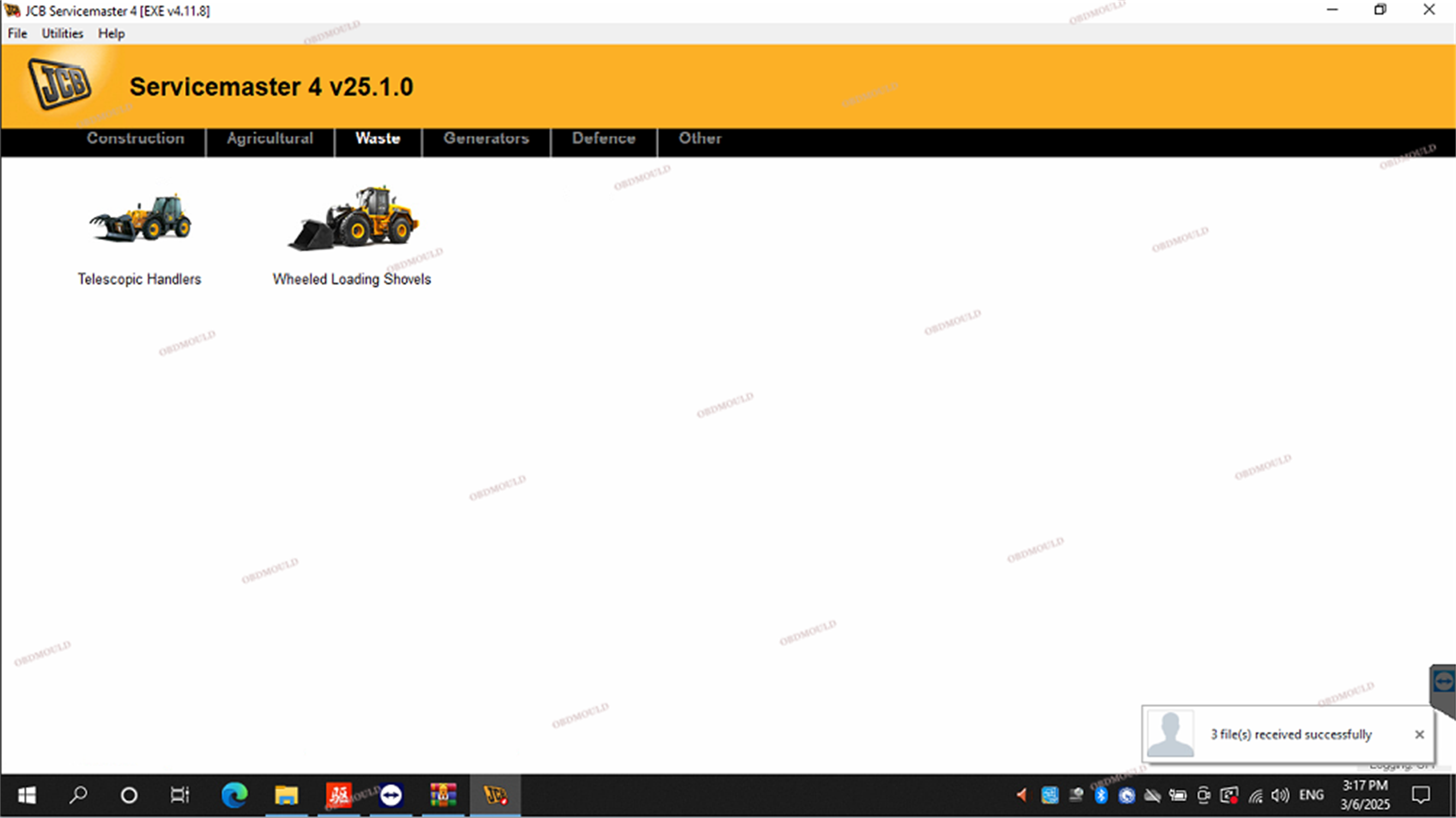Dismiss the files received notification
This screenshot has width=1456, height=818.
point(1419,735)
